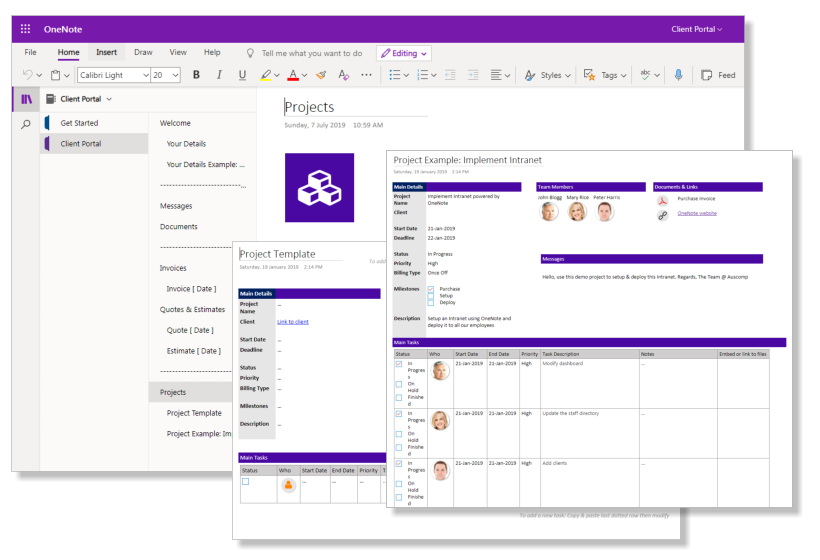
Task: Open the File menu
Action: (x=30, y=52)
